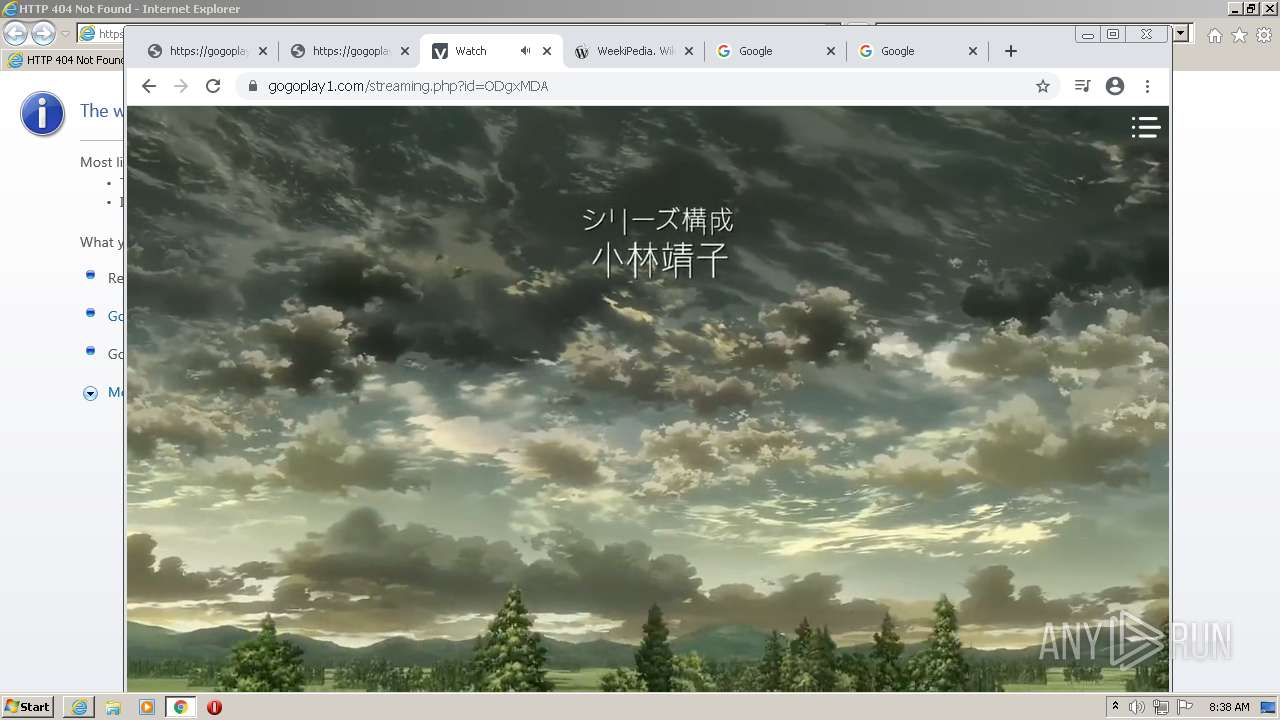This screenshot has height=720, width=1280.
Task: Switch to the second gogoplay tab
Action: [x=350, y=51]
